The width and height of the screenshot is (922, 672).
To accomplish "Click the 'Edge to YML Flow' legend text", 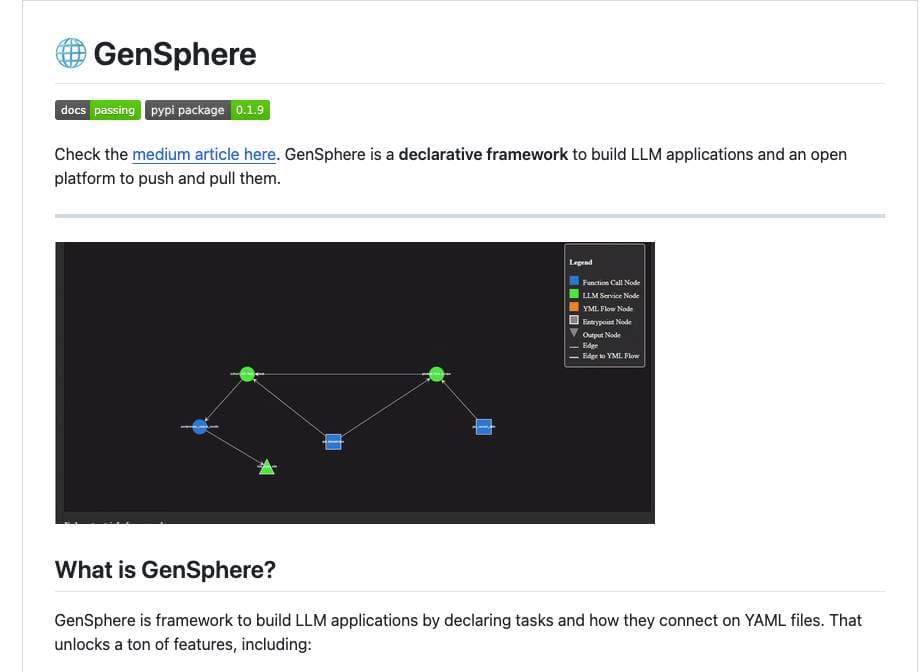I will coord(610,356).
